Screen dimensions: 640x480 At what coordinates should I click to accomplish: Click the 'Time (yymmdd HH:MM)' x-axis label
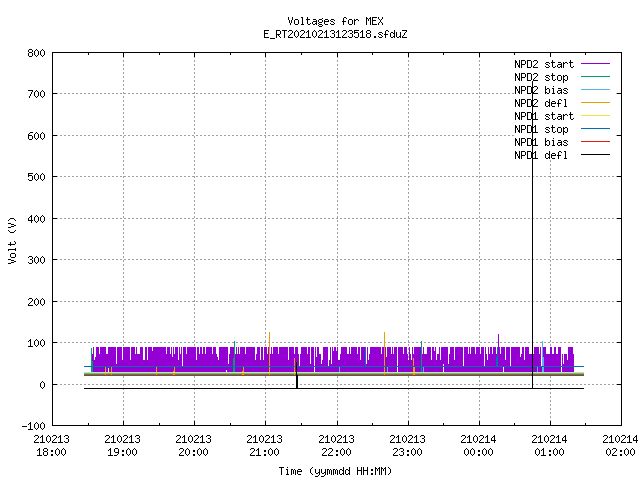[335, 471]
